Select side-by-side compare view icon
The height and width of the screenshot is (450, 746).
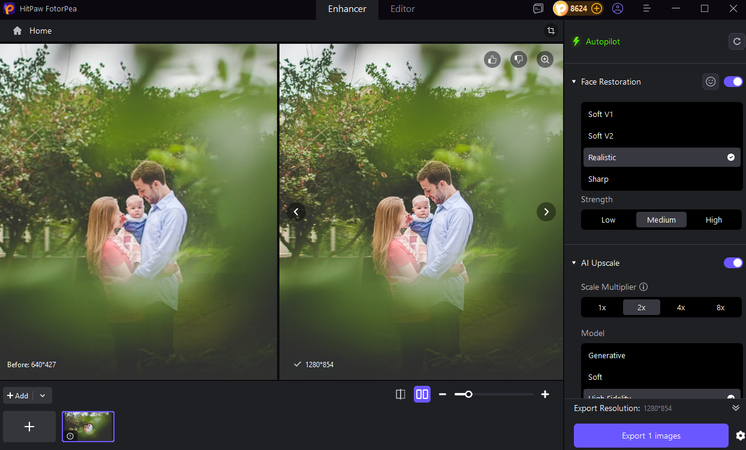tap(422, 394)
